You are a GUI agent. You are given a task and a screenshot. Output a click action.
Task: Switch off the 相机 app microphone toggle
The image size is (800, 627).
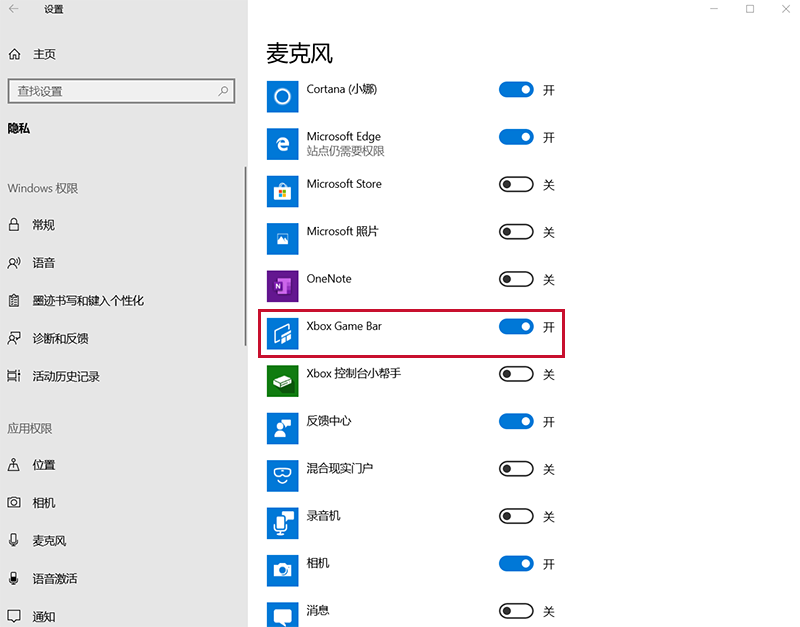pos(516,564)
